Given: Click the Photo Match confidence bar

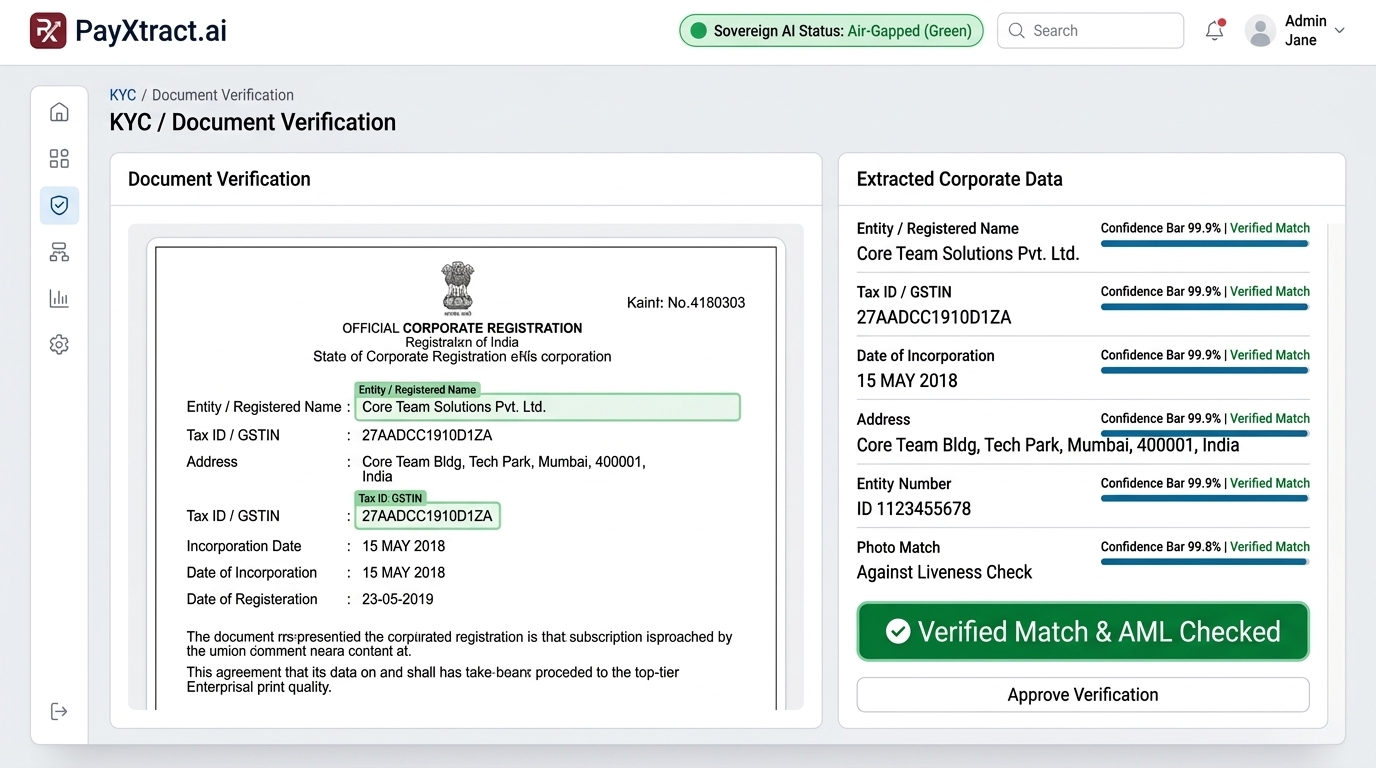Looking at the screenshot, I should click(x=1205, y=562).
